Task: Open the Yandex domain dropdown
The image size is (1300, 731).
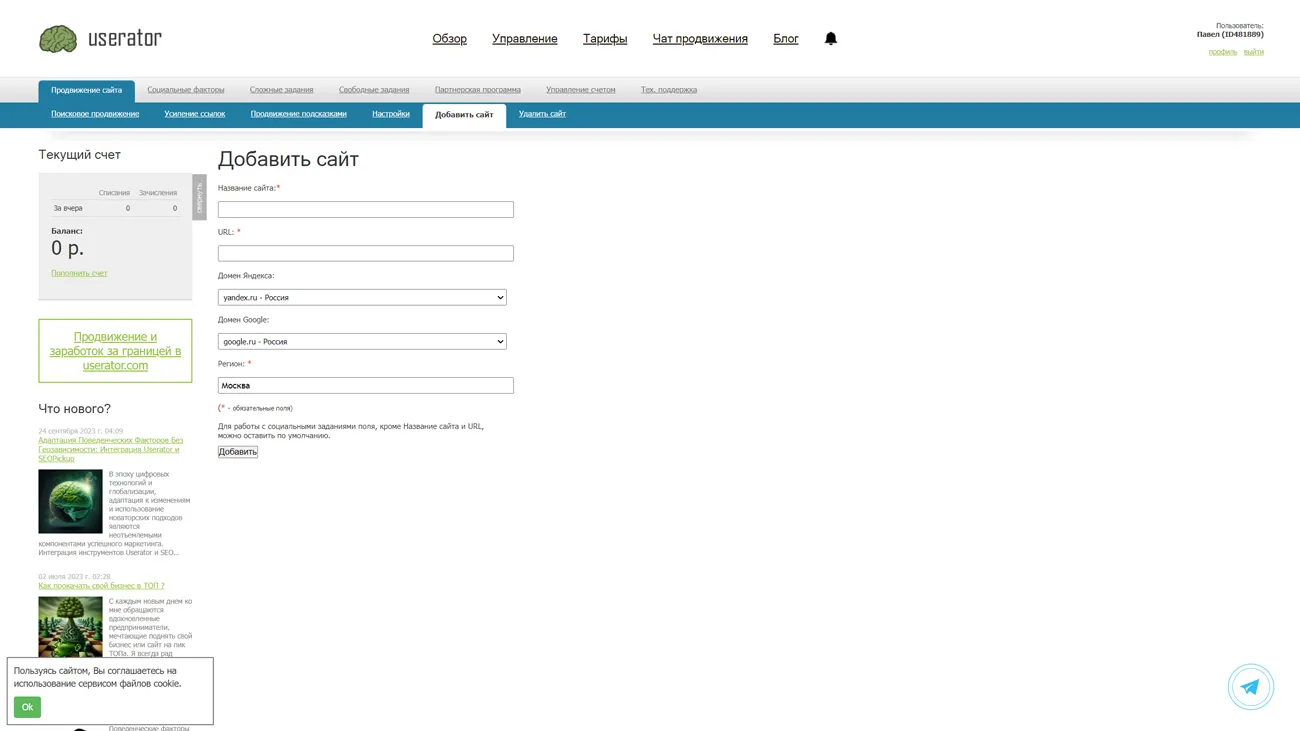Action: tap(362, 297)
